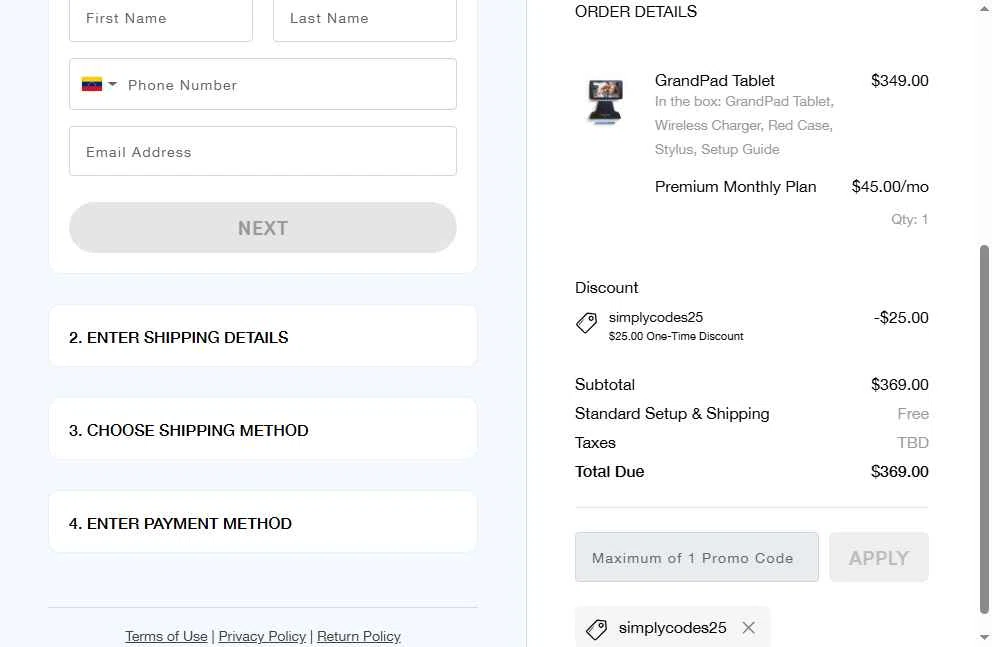Click the order details scrollbar thumb

pos(984,430)
